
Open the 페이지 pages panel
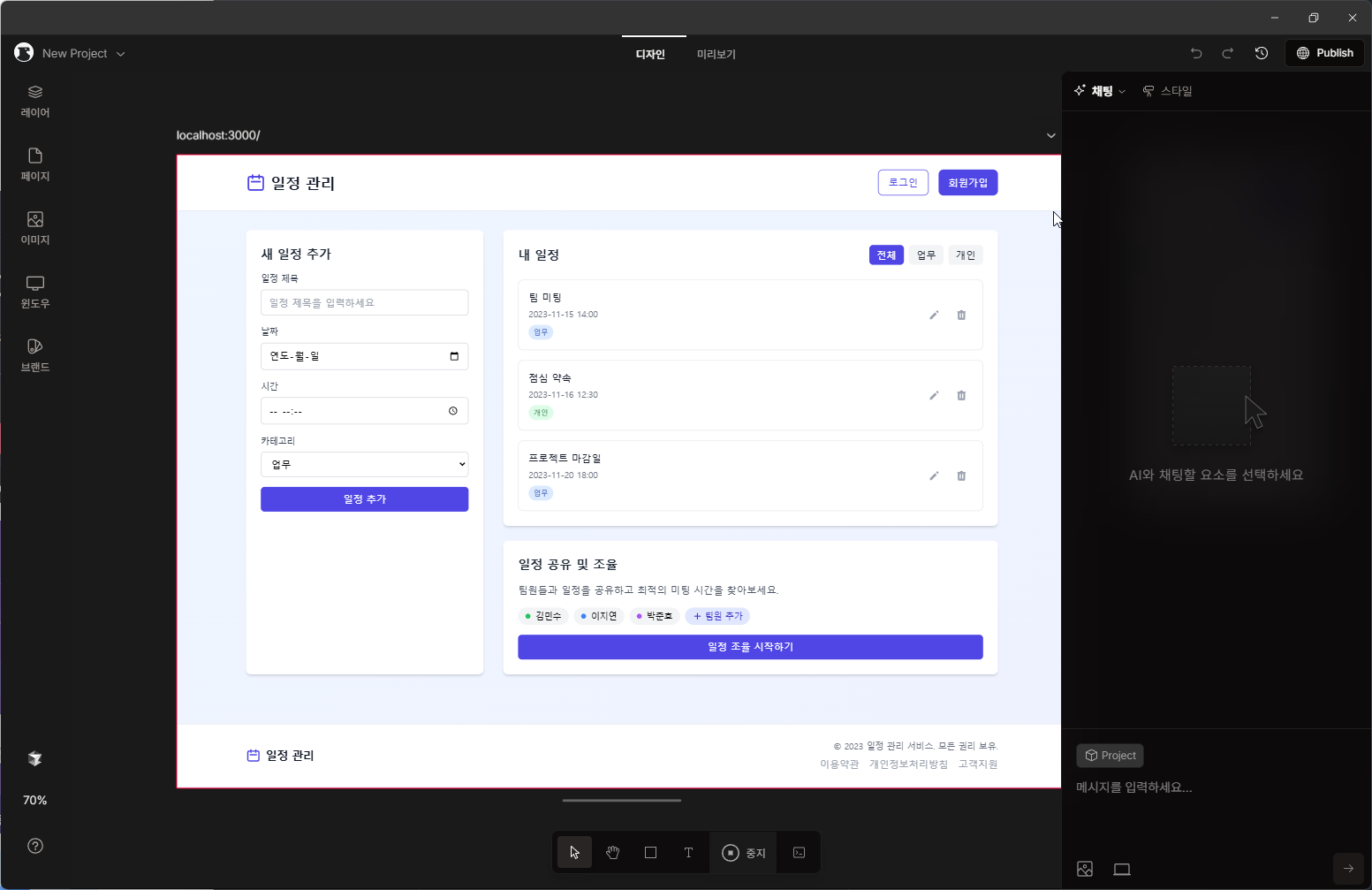35,165
